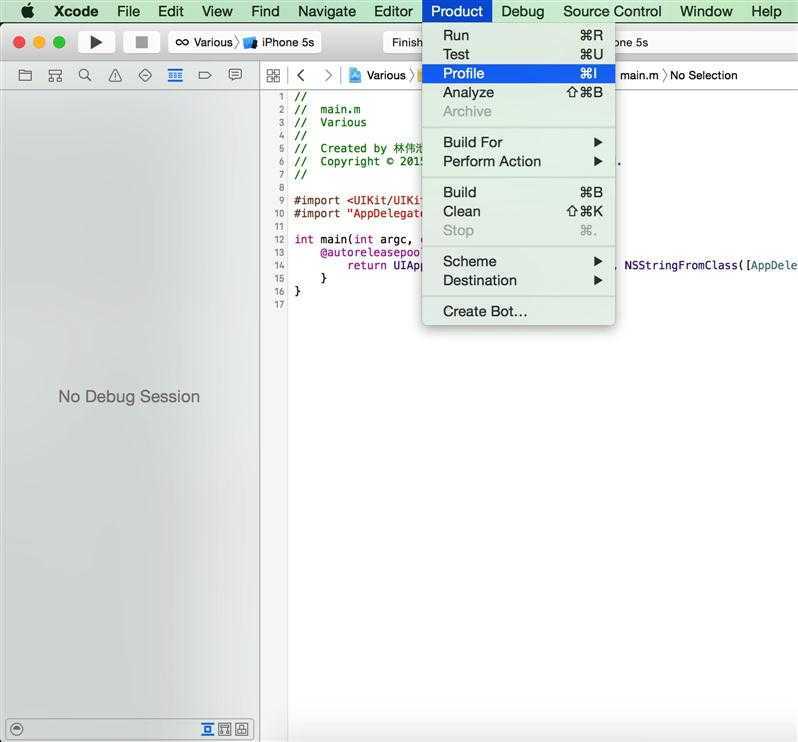The height and width of the screenshot is (742, 798).
Task: Choose Create Bot… menu item
Action: pos(519,311)
